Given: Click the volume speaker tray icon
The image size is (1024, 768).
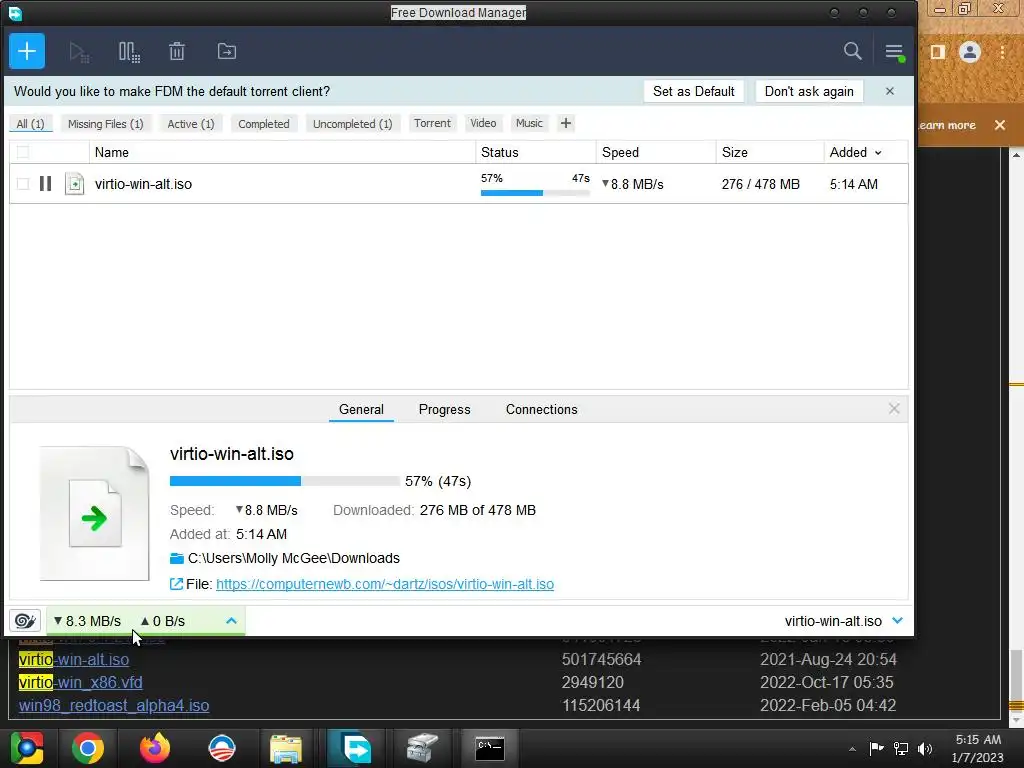Looking at the screenshot, I should (x=925, y=749).
